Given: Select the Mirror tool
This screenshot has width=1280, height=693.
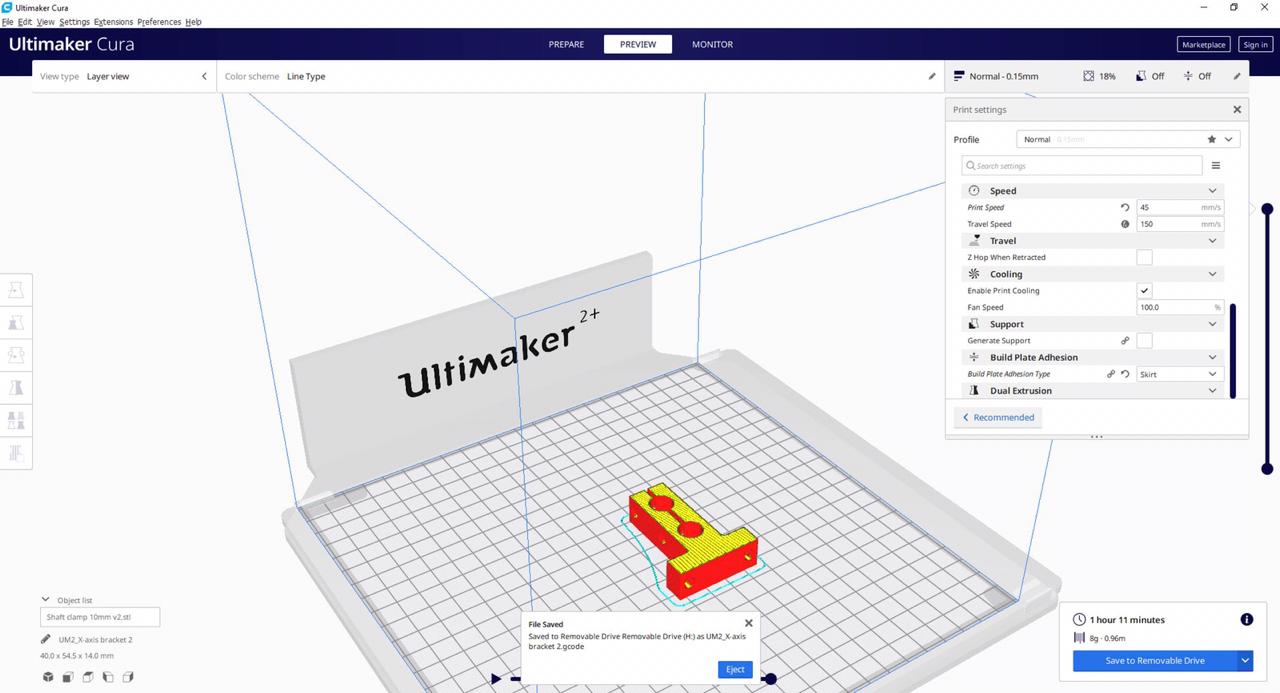Looking at the screenshot, I should coord(16,387).
